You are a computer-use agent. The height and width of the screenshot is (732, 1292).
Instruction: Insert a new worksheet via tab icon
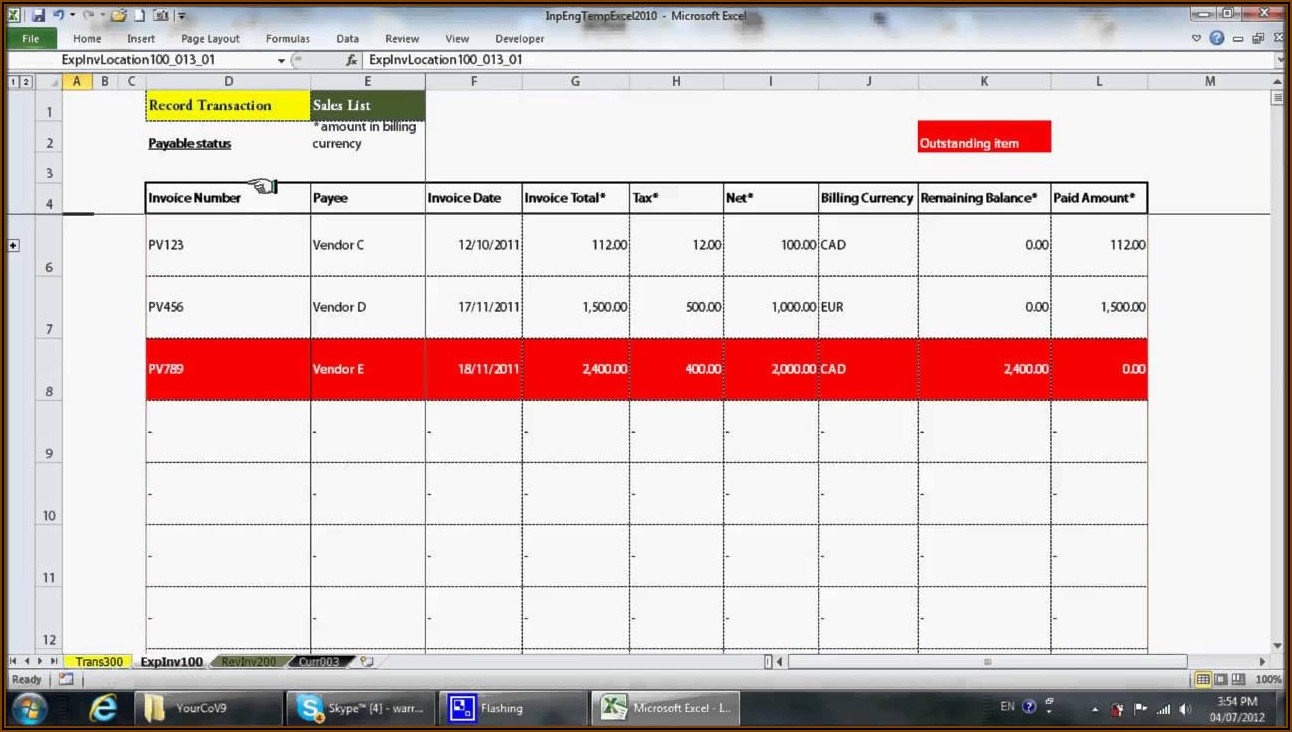tap(367, 662)
